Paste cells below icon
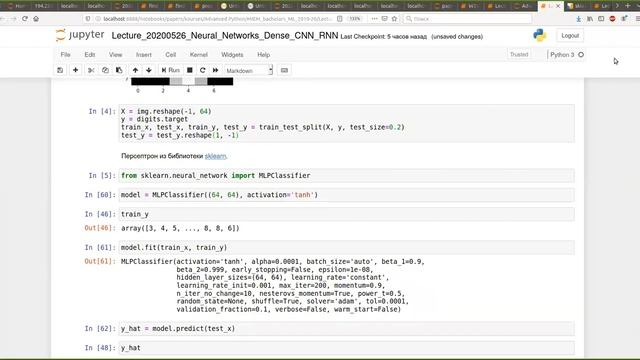 (x=119, y=70)
